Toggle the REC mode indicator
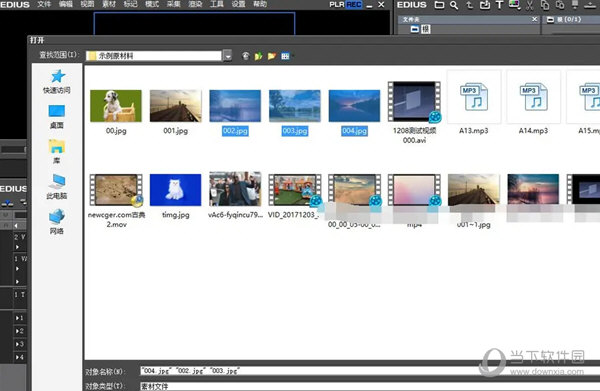 click(354, 5)
